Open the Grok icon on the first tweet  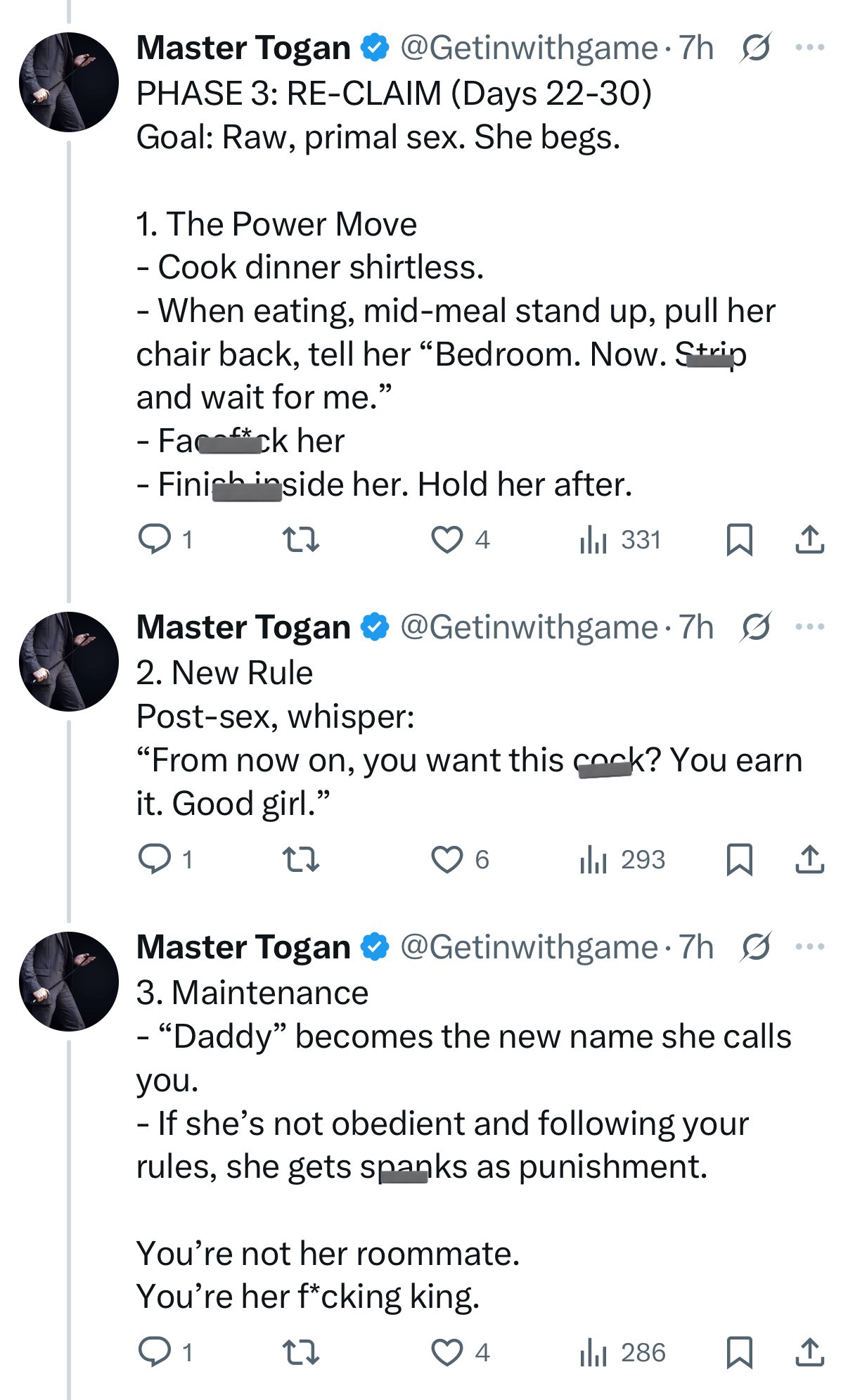pyautogui.click(x=756, y=48)
